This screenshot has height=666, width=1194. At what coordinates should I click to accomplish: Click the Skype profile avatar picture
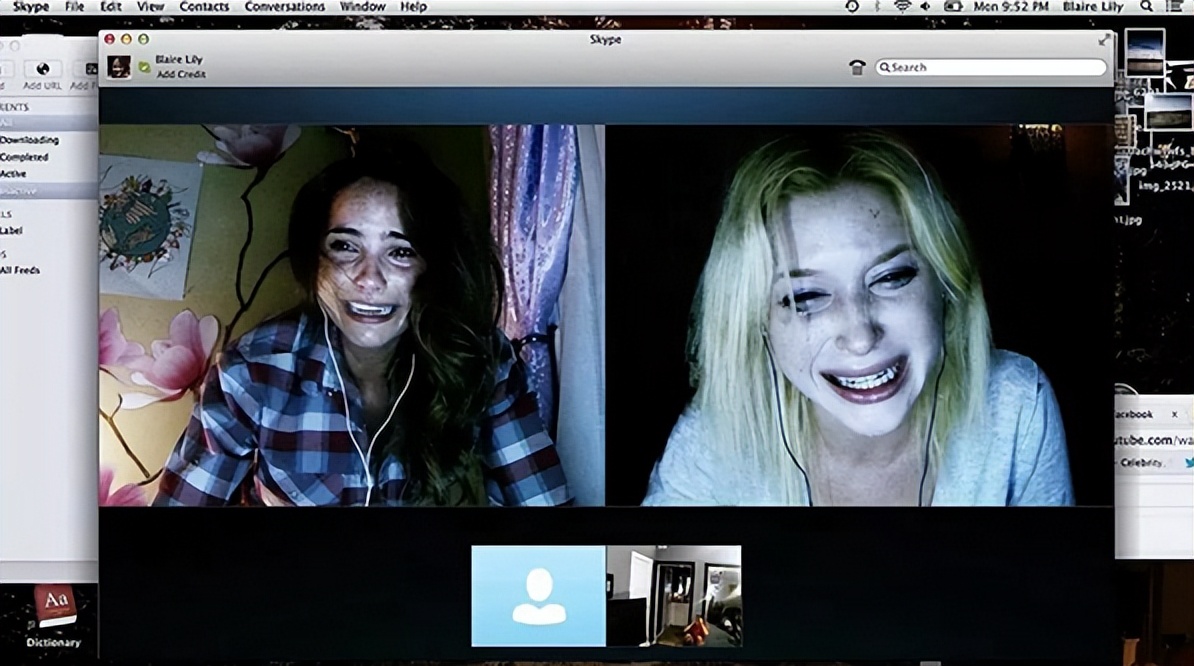[118, 67]
